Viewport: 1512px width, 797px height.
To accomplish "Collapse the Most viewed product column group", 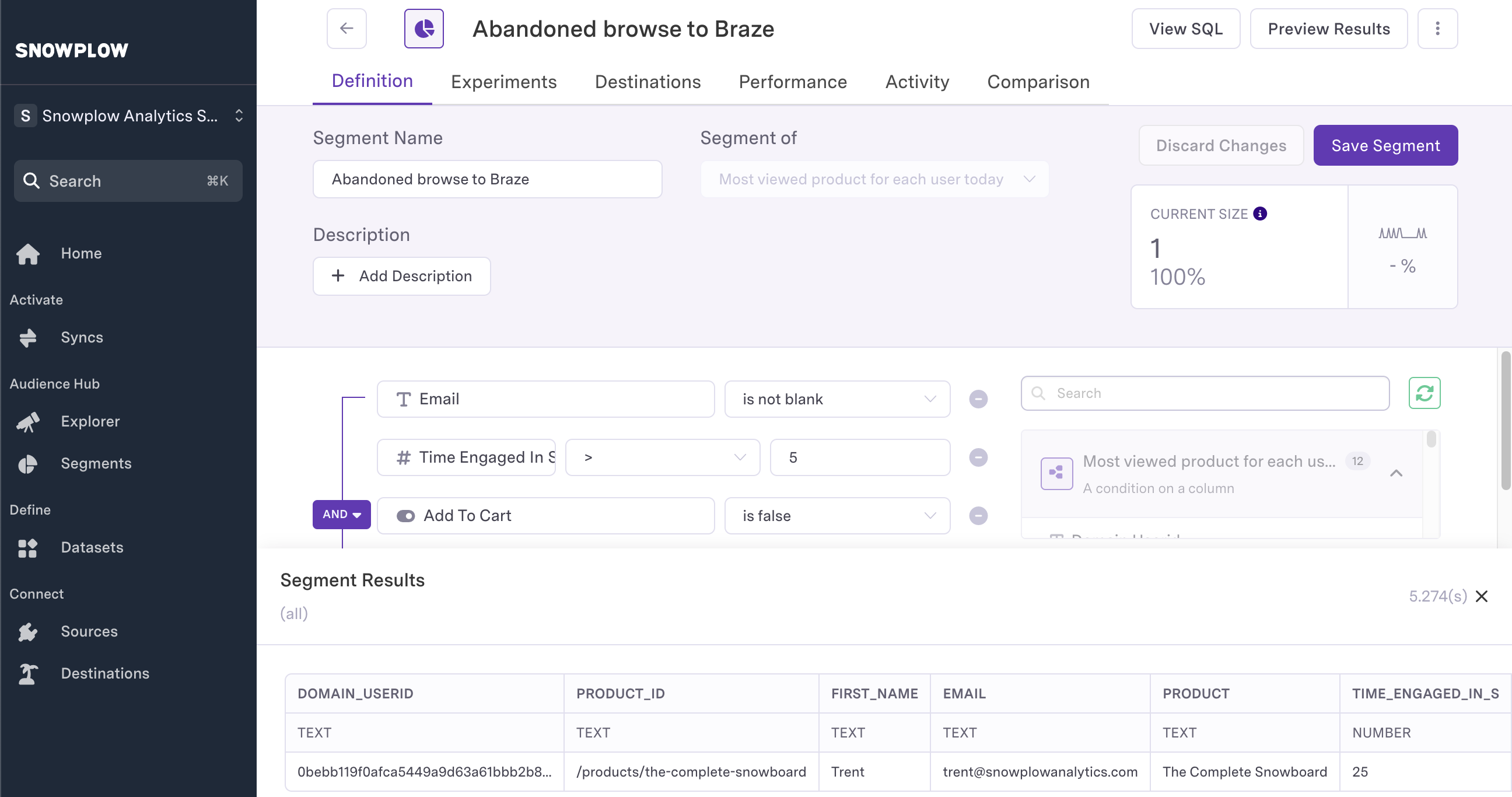I will click(x=1396, y=473).
